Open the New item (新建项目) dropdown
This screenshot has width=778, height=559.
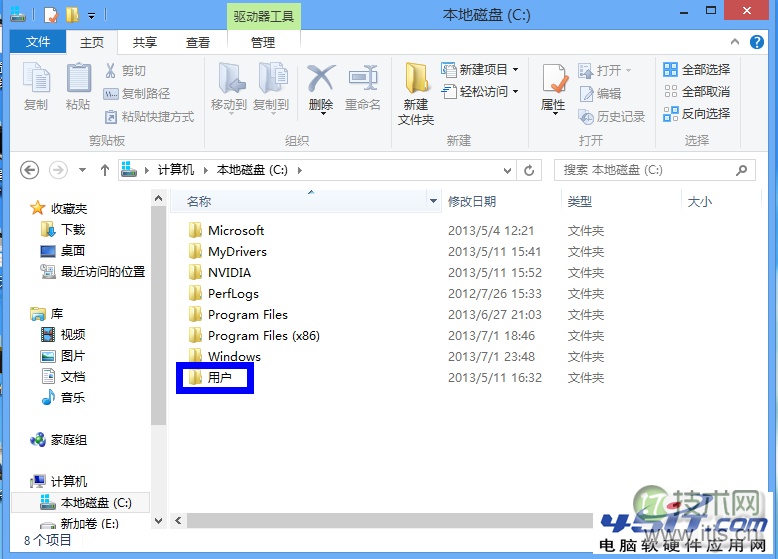[x=480, y=69]
